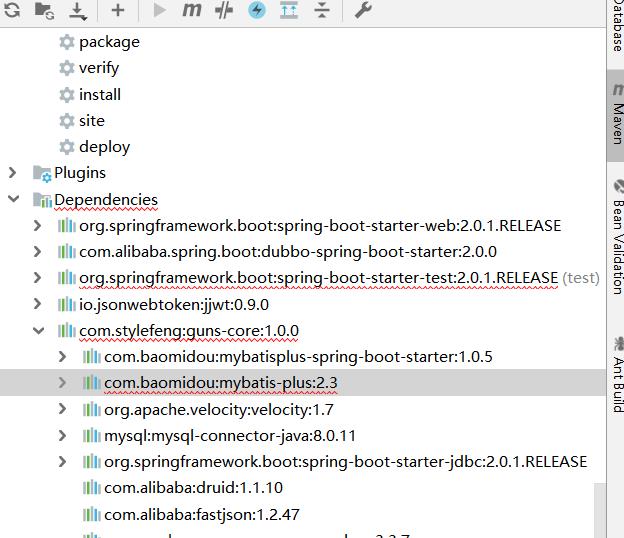Image resolution: width=624 pixels, height=538 pixels.
Task: Select io.jsonwebtoken:jjwt:0.9.0 row
Action: click(x=302, y=304)
